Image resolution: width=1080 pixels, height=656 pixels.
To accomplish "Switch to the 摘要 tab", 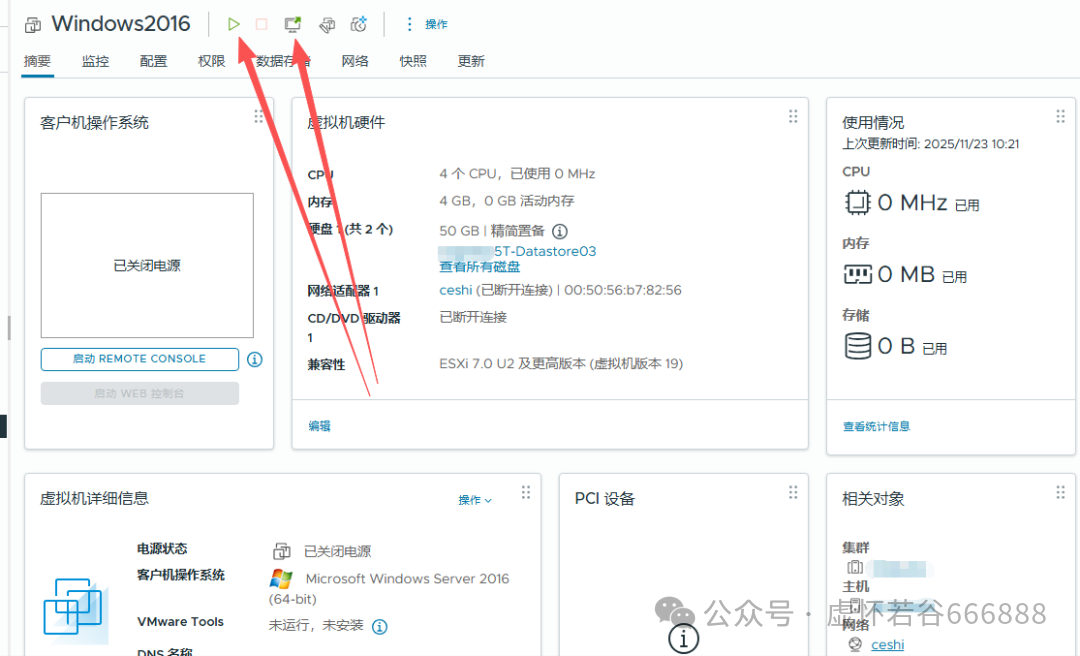I will 37,61.
